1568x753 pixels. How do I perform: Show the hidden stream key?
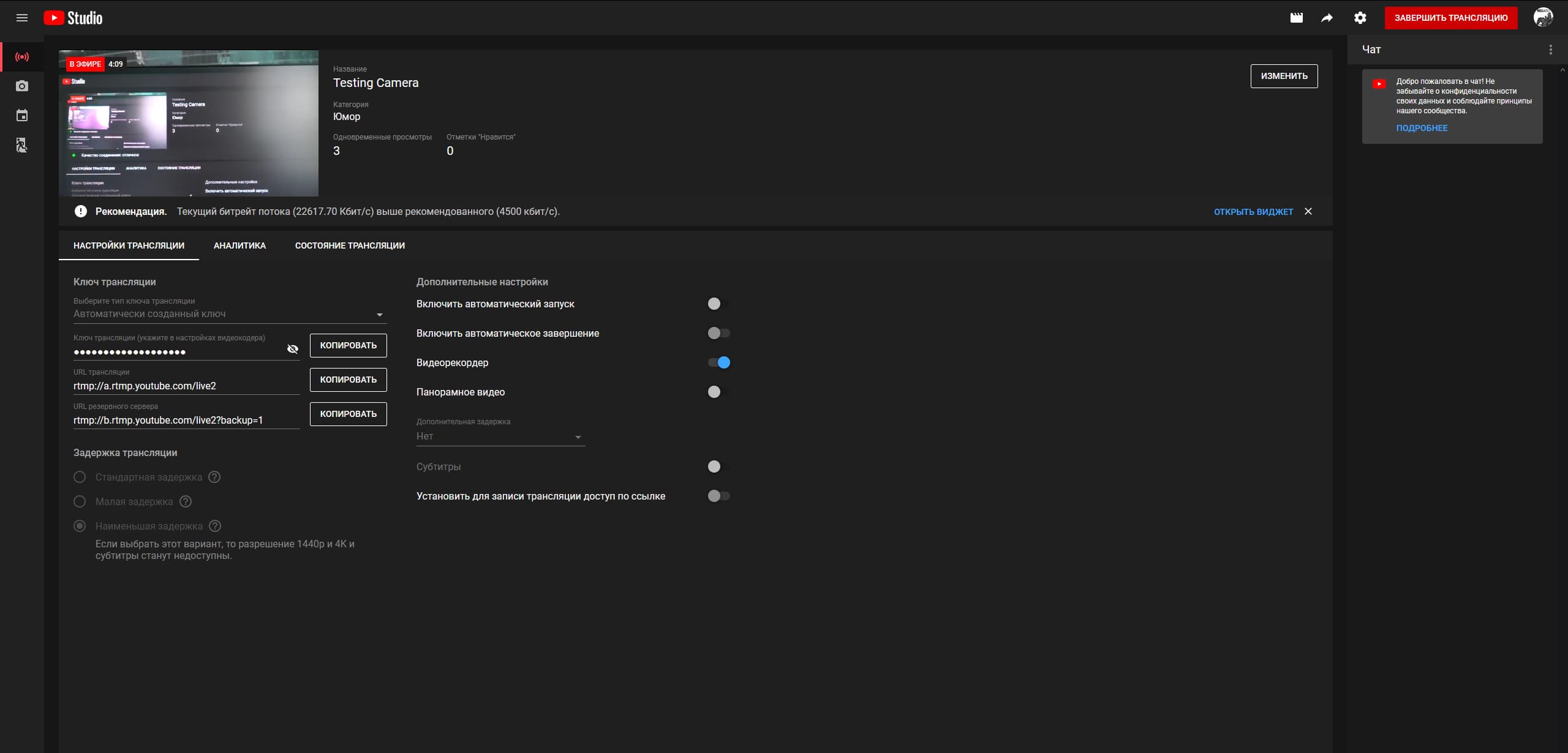(x=293, y=349)
